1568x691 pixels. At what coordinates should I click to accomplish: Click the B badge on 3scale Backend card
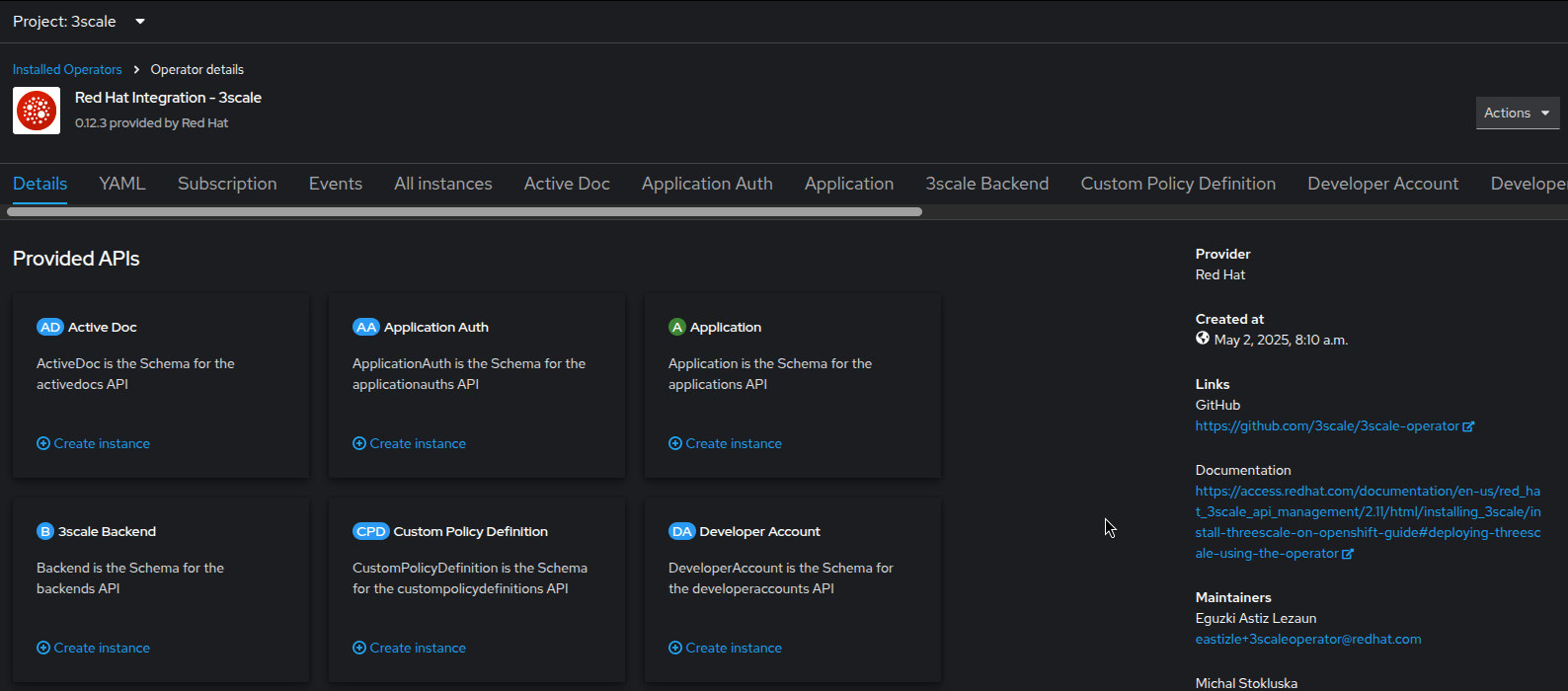[x=45, y=531]
